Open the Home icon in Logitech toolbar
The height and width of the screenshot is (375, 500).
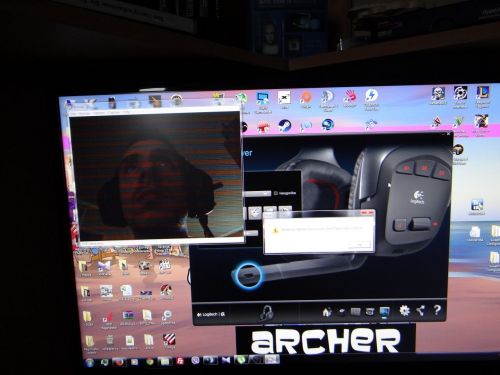click(327, 312)
